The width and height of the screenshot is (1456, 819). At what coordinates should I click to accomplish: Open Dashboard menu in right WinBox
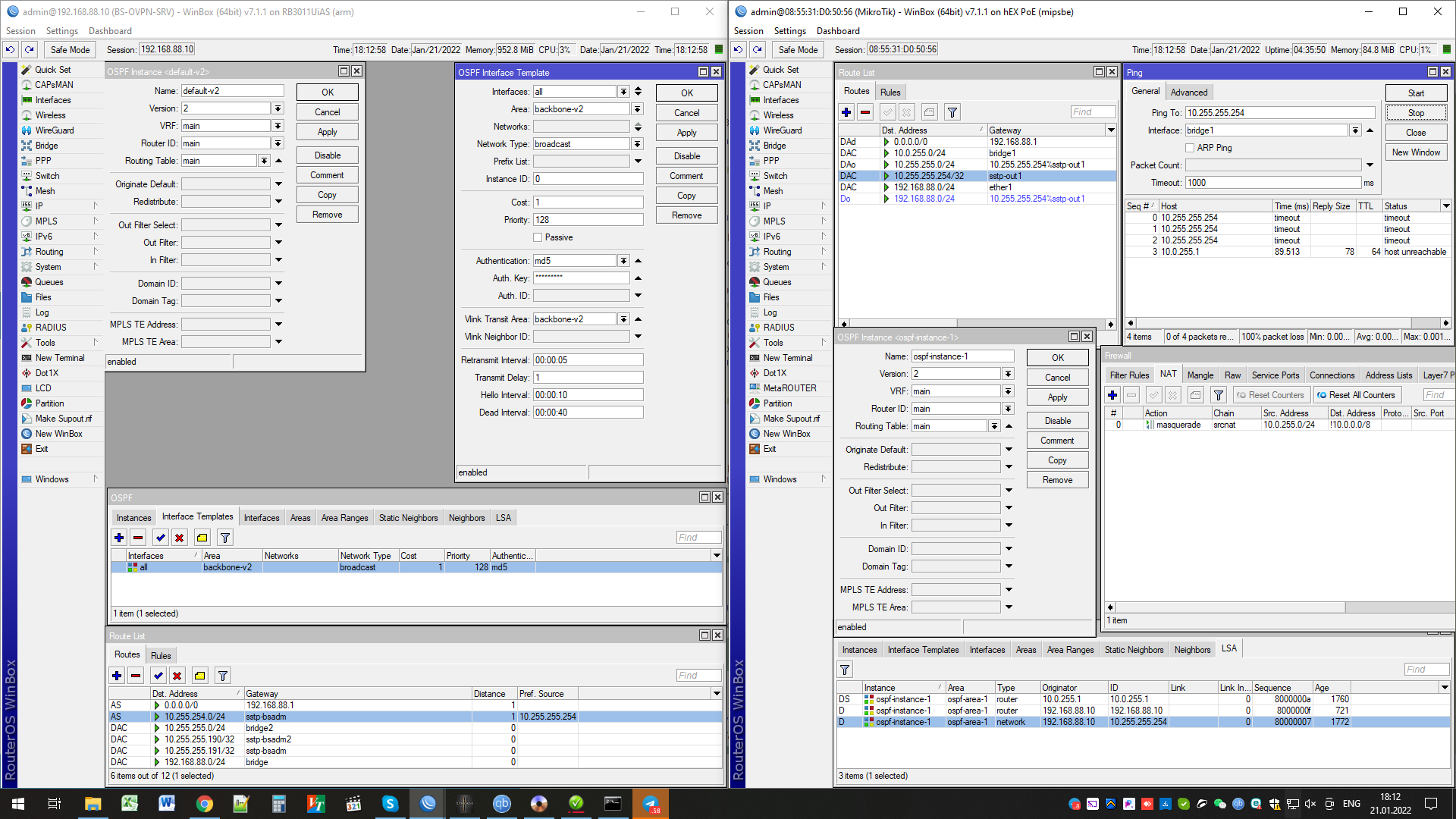[x=838, y=31]
